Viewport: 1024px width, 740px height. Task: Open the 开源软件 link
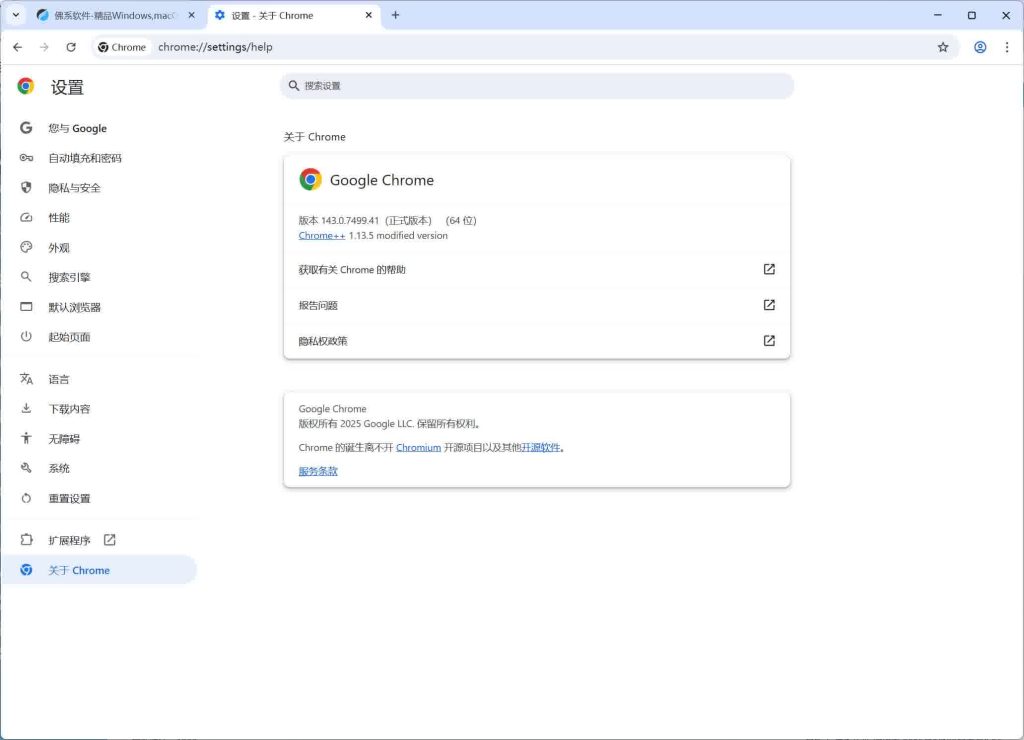point(540,447)
